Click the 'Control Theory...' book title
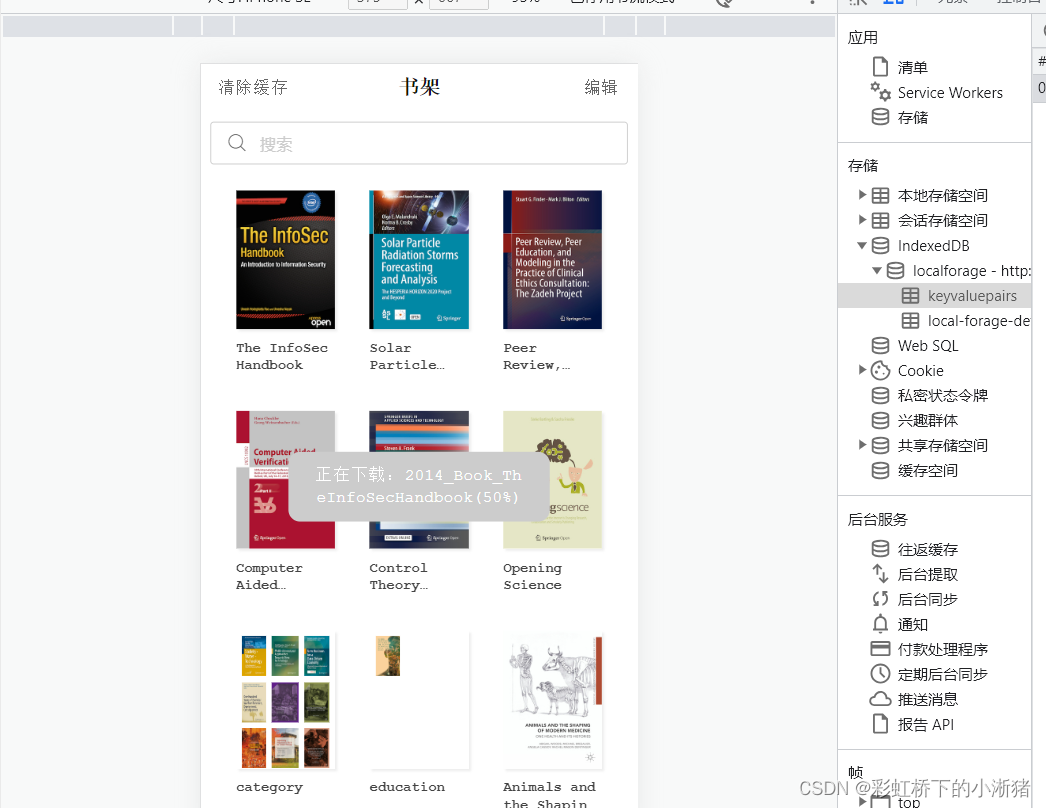The image size is (1046, 808). pyautogui.click(x=399, y=576)
